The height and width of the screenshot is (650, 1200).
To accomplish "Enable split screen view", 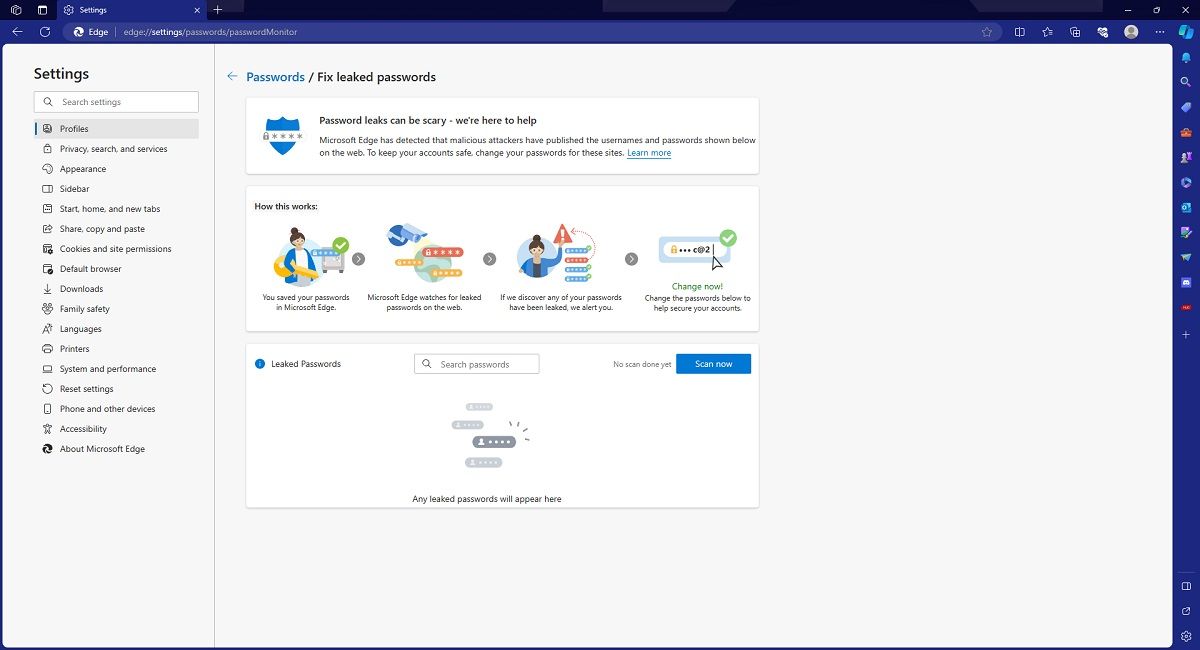I will [x=1019, y=31].
